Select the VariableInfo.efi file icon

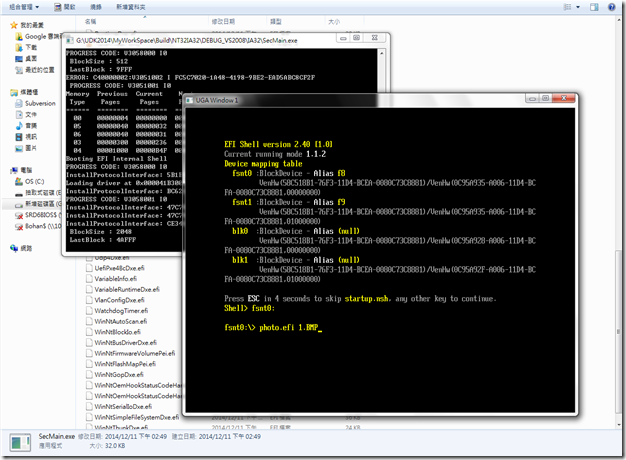[89, 279]
